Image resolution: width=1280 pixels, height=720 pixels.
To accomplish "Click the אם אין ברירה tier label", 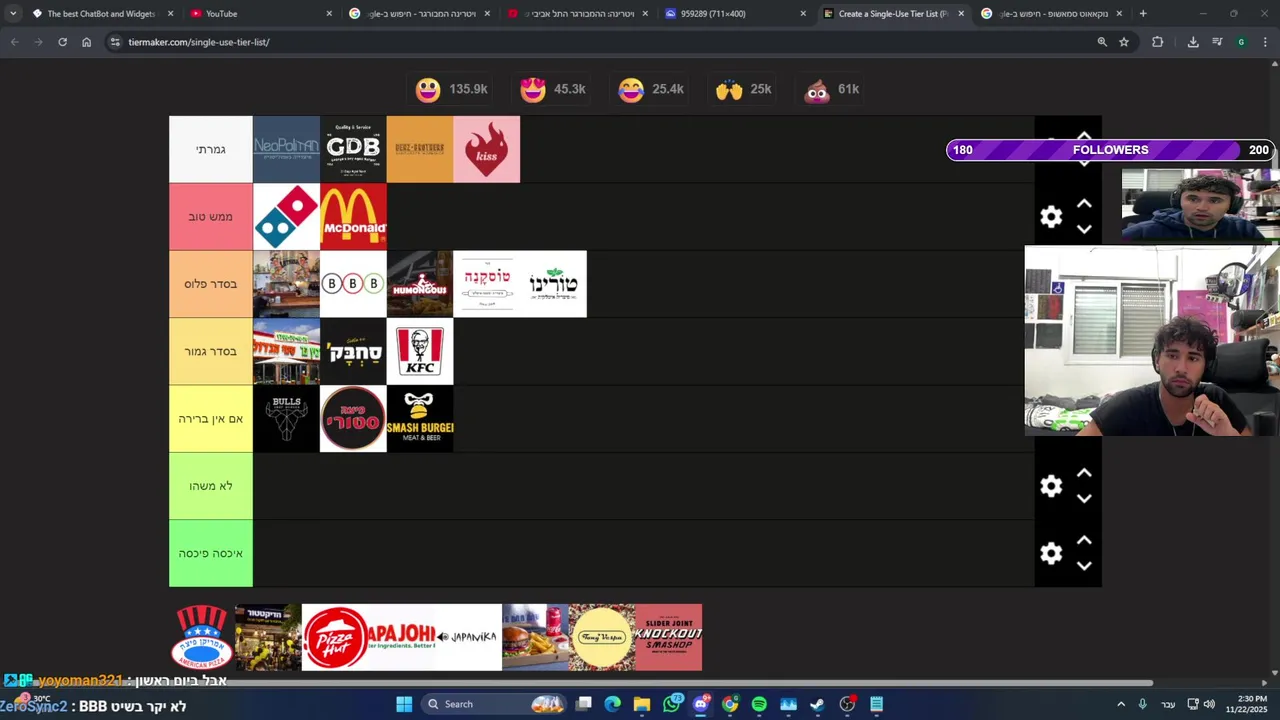I will (x=211, y=418).
